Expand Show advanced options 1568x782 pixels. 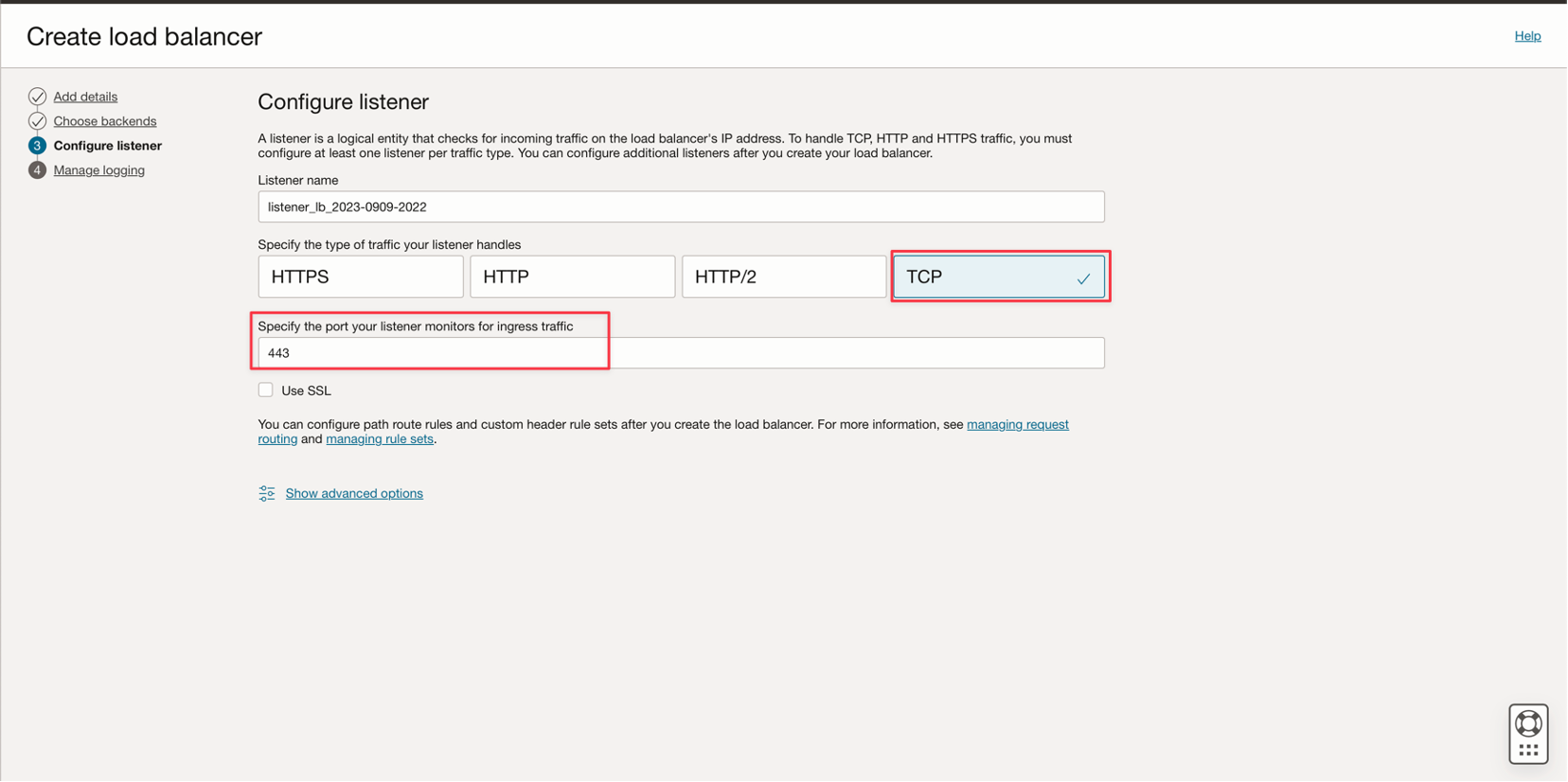(x=354, y=493)
